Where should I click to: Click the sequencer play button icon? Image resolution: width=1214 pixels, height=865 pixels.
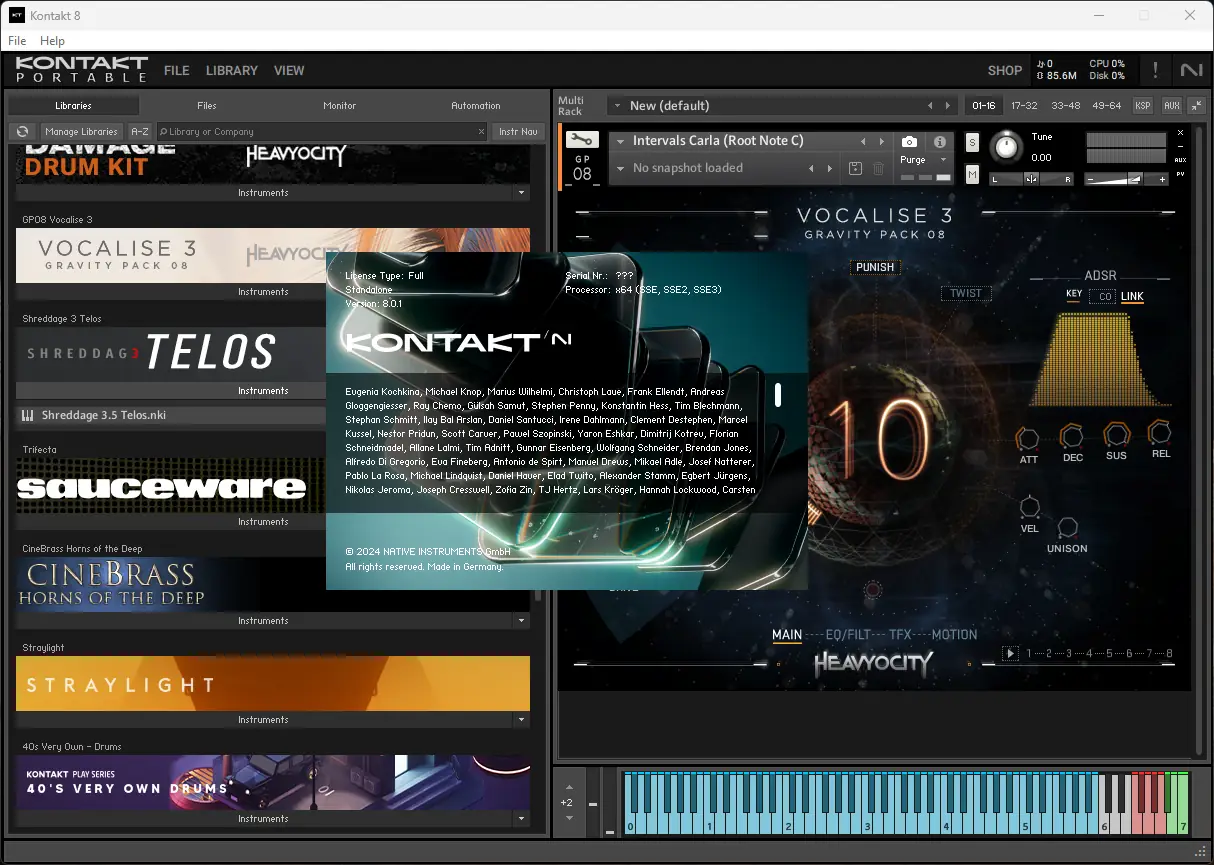[x=1010, y=654]
